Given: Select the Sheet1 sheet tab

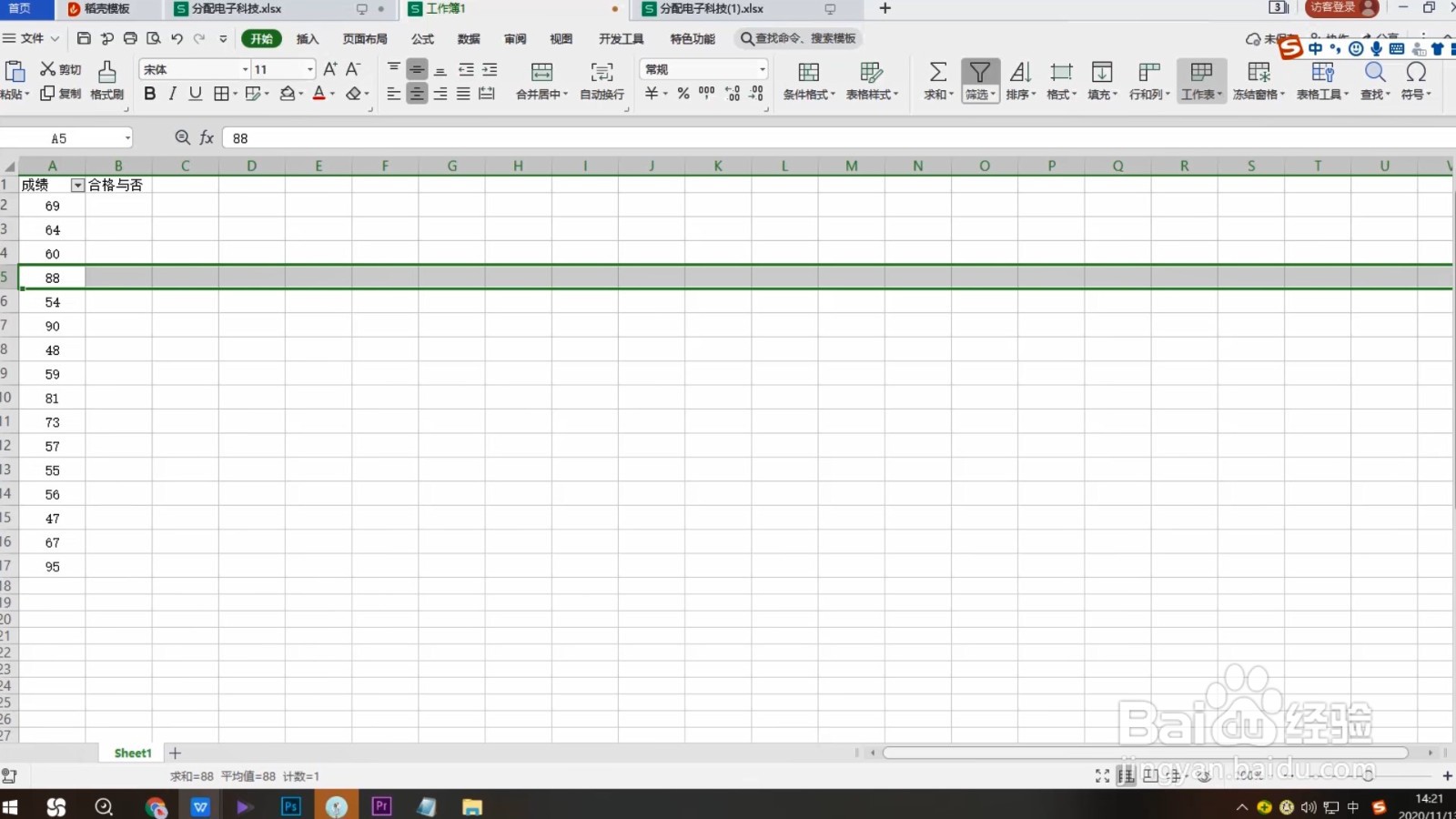Looking at the screenshot, I should pos(133,753).
